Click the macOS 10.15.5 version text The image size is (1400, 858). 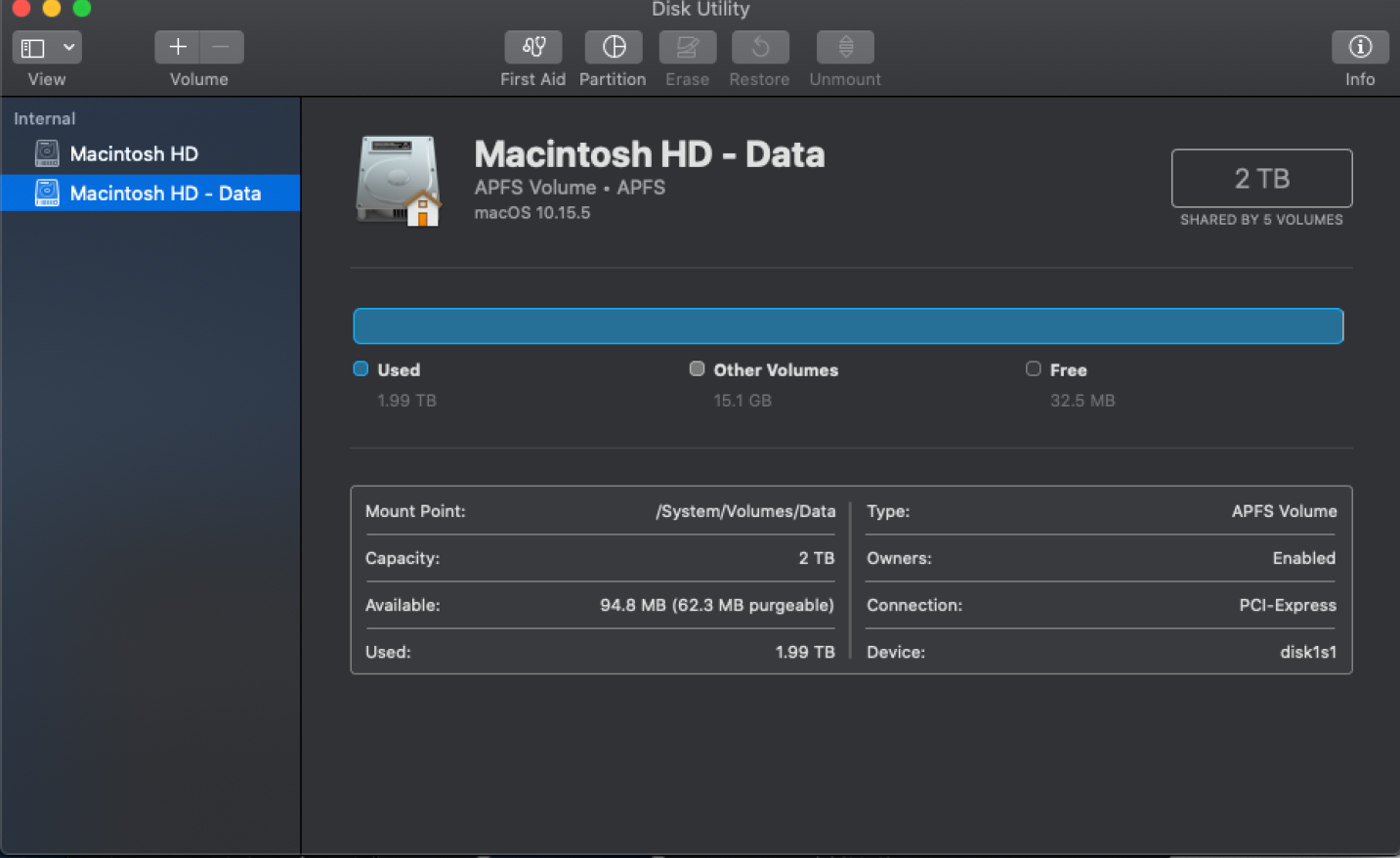pos(532,212)
